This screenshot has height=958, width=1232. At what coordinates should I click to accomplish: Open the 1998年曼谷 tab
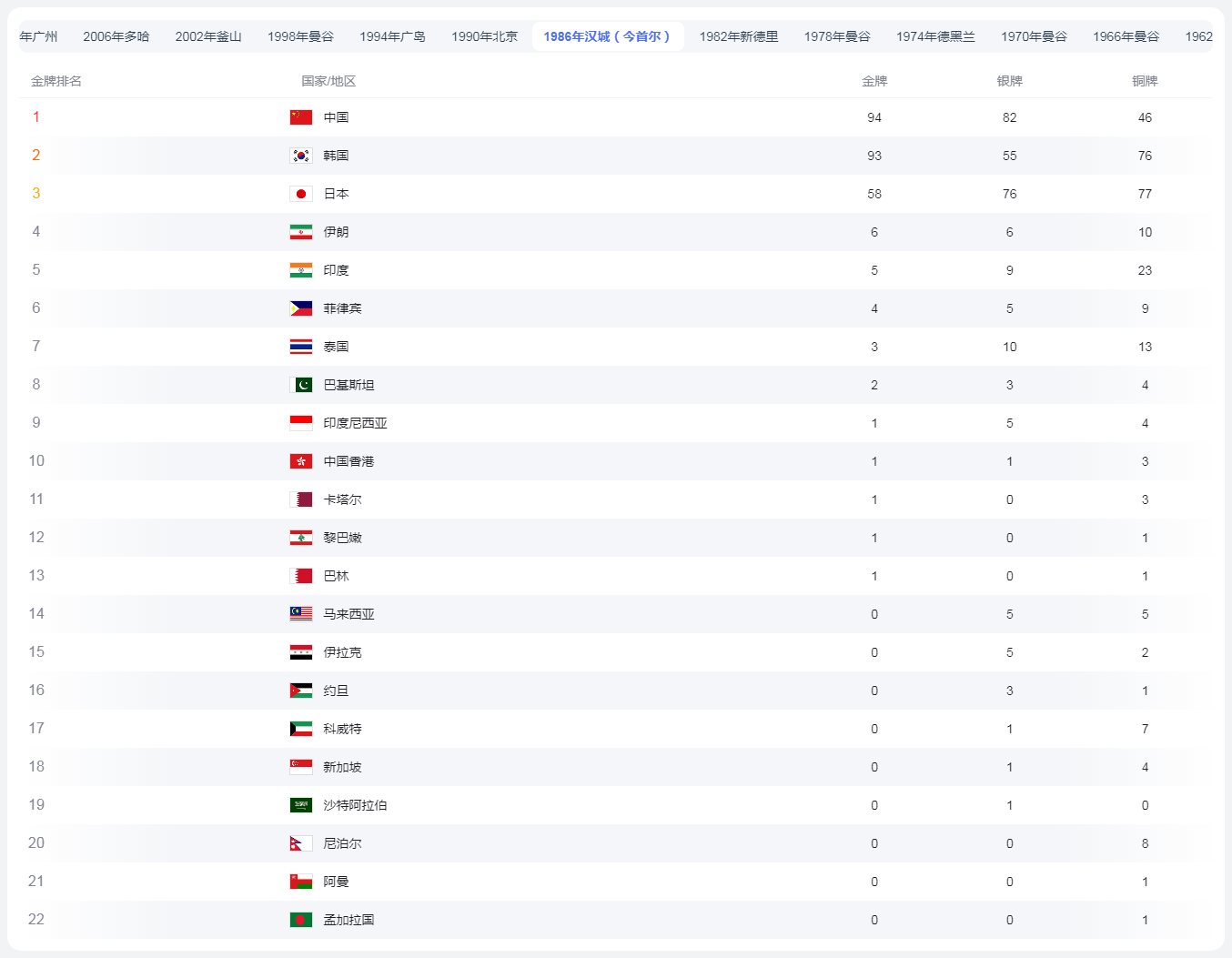coord(300,36)
